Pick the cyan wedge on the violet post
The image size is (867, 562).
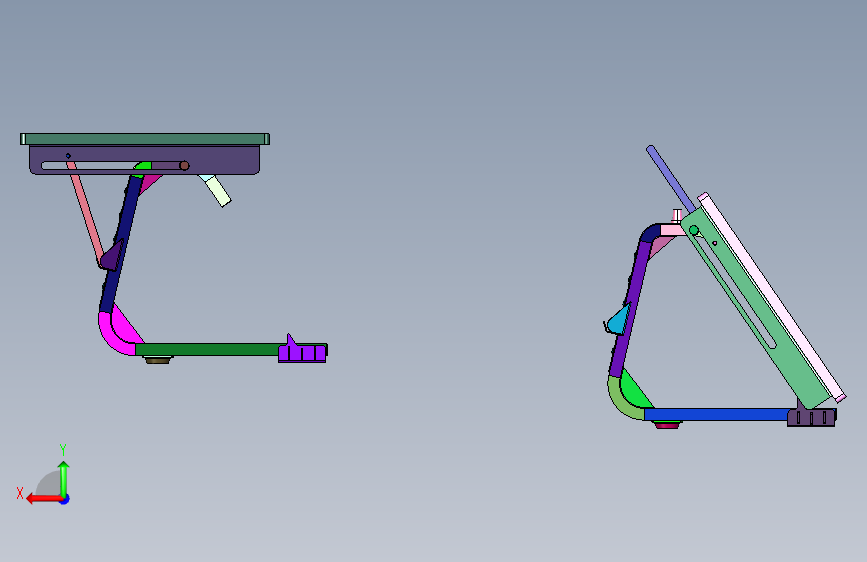click(x=620, y=320)
